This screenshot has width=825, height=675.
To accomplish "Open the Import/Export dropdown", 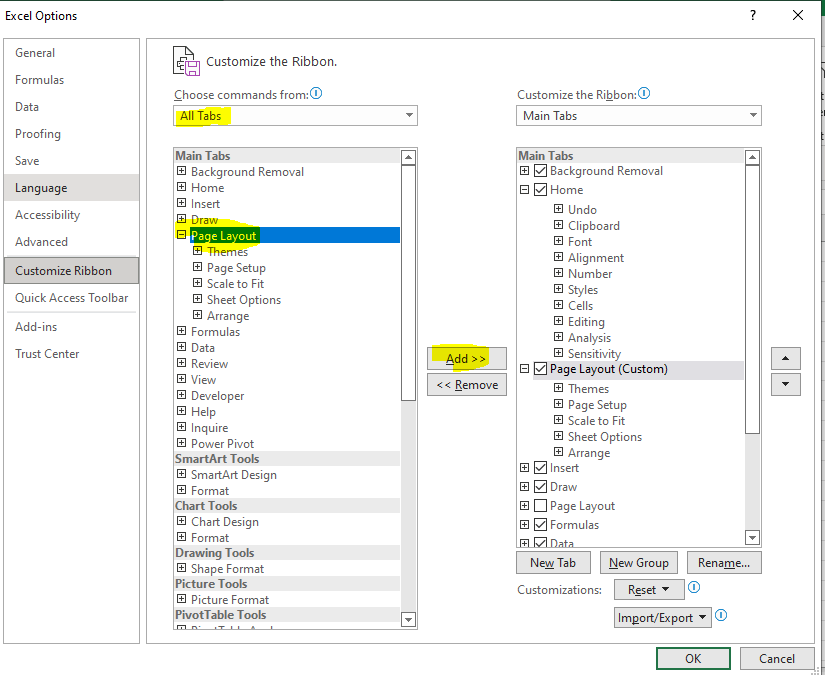I will pos(662,618).
